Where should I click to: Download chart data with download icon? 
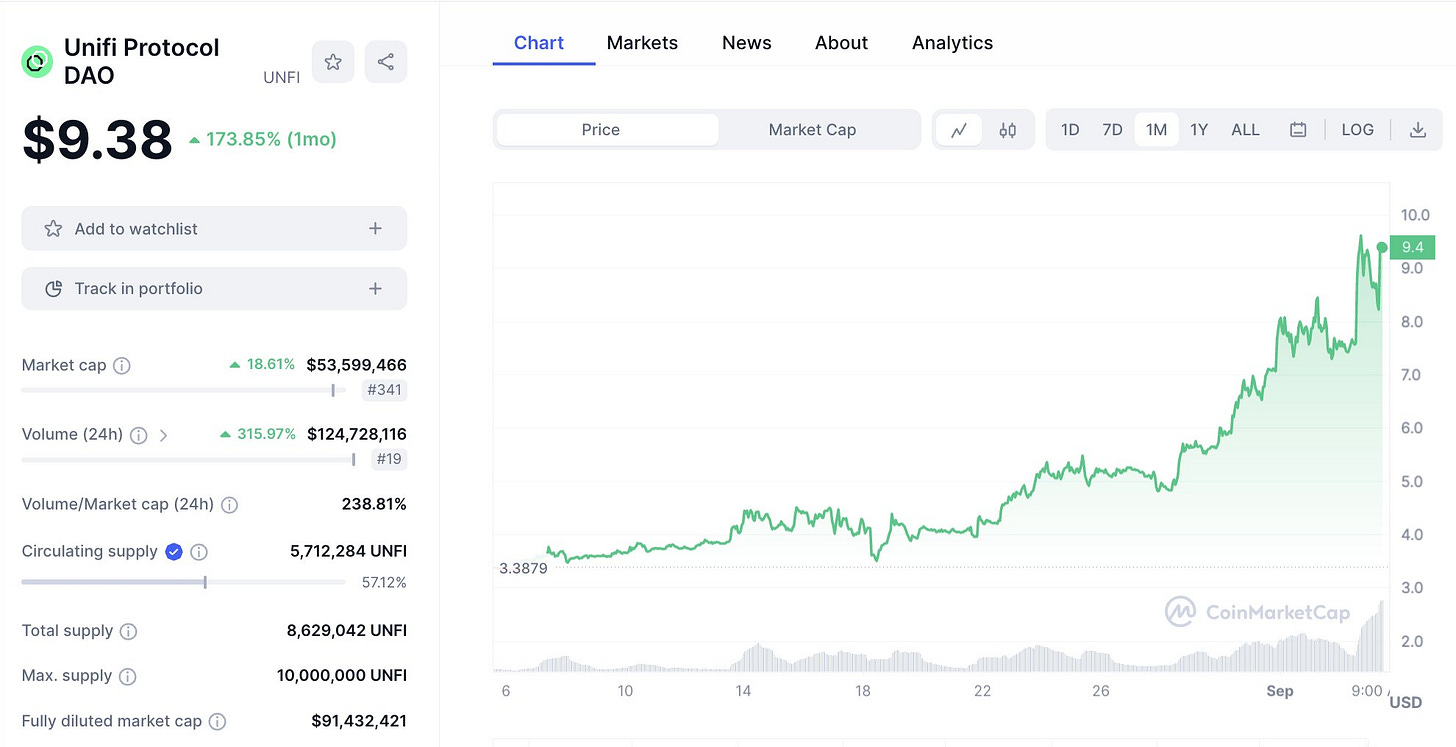[1418, 130]
